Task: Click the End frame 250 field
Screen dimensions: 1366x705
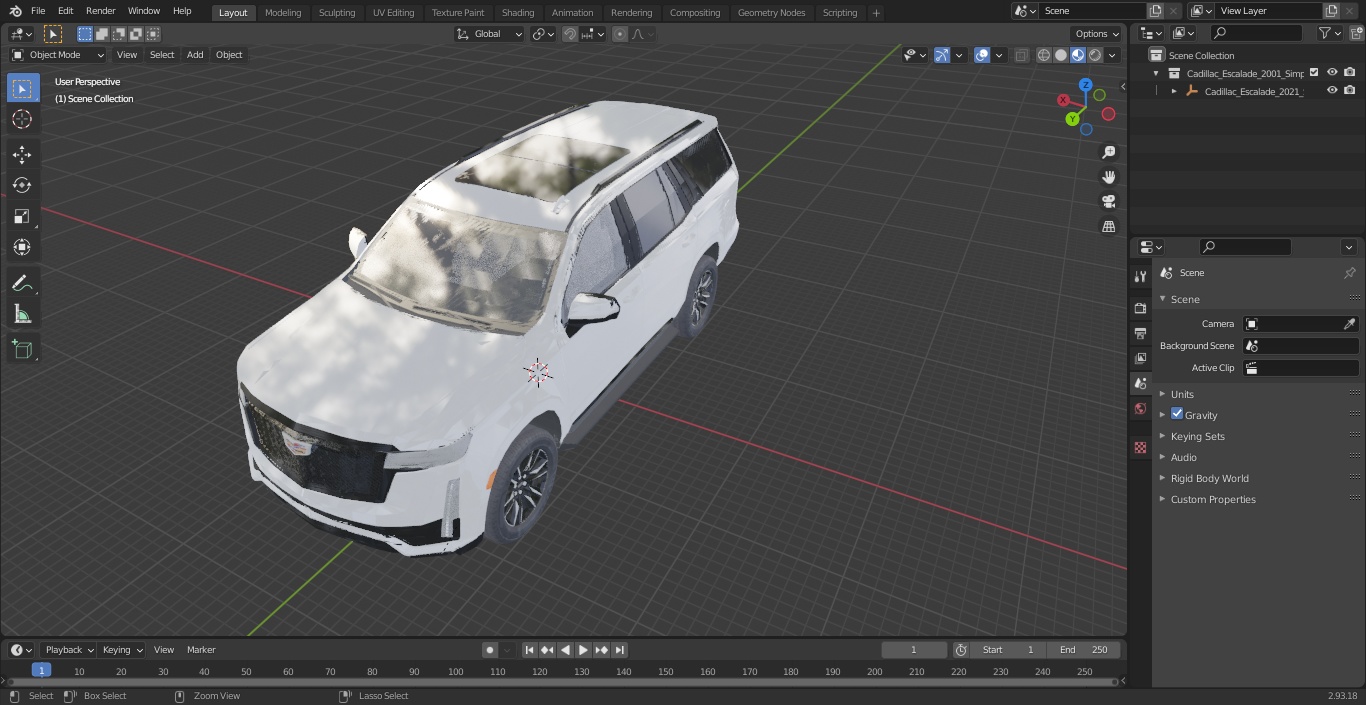Action: (x=1084, y=650)
